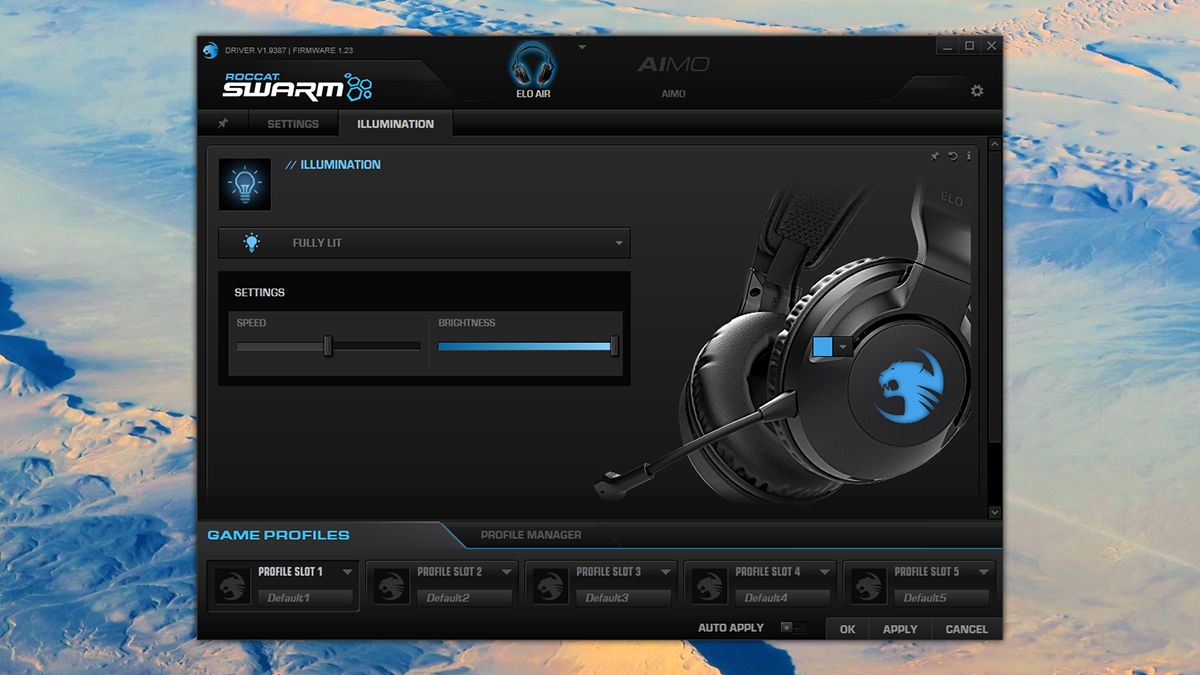
Task: Click the OK button
Action: pos(847,629)
